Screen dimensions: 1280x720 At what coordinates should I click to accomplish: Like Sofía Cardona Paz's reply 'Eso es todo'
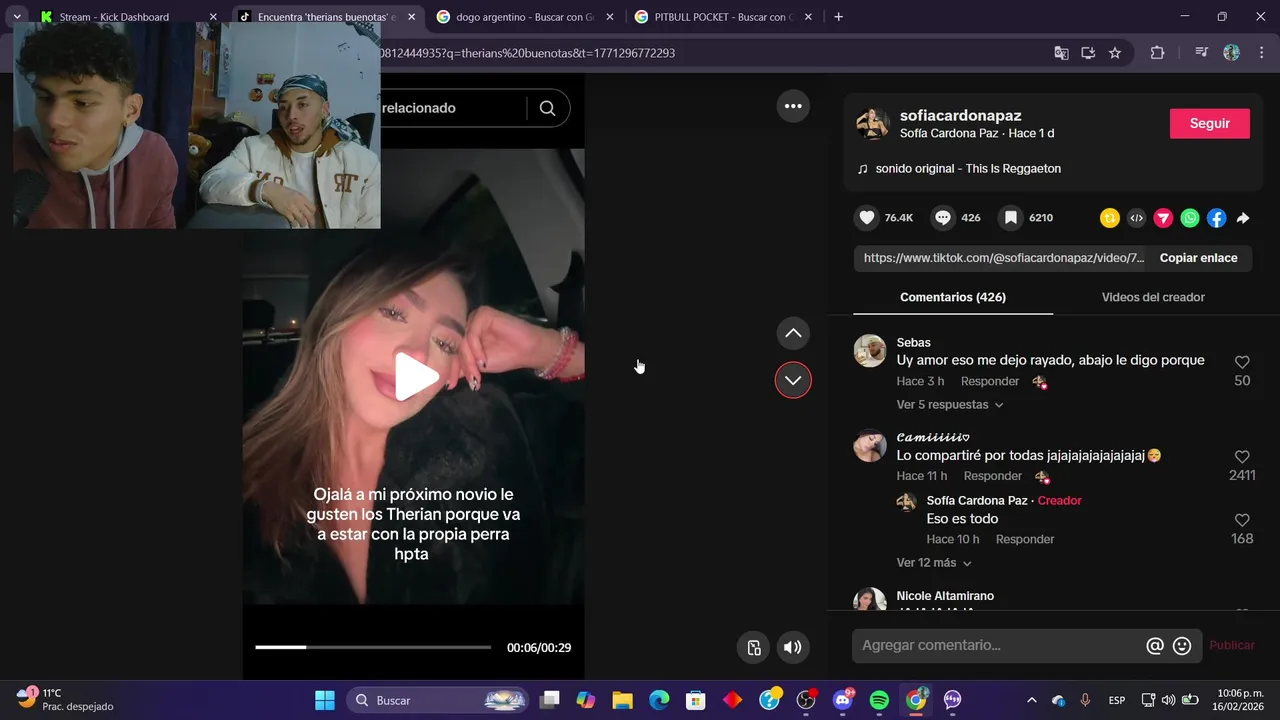[1242, 520]
